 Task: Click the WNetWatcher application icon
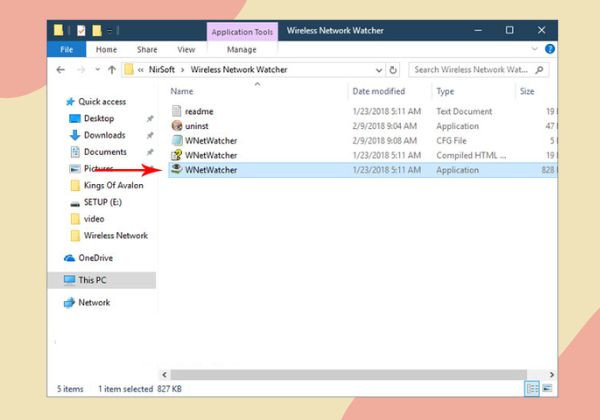pos(176,169)
